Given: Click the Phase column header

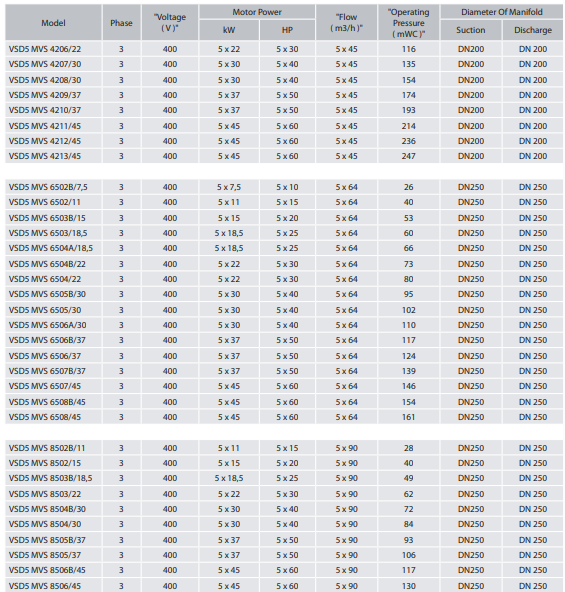Looking at the screenshot, I should (x=121, y=23).
